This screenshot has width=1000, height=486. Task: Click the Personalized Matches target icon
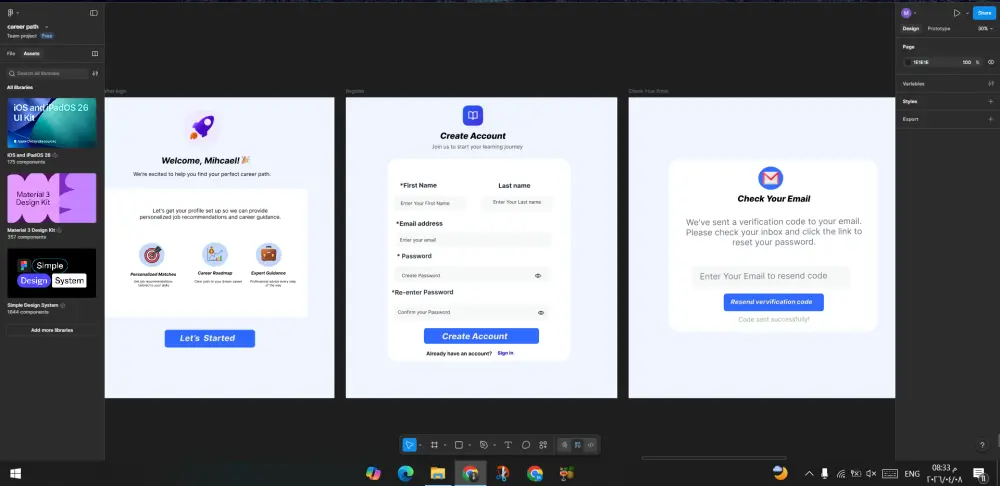152,254
